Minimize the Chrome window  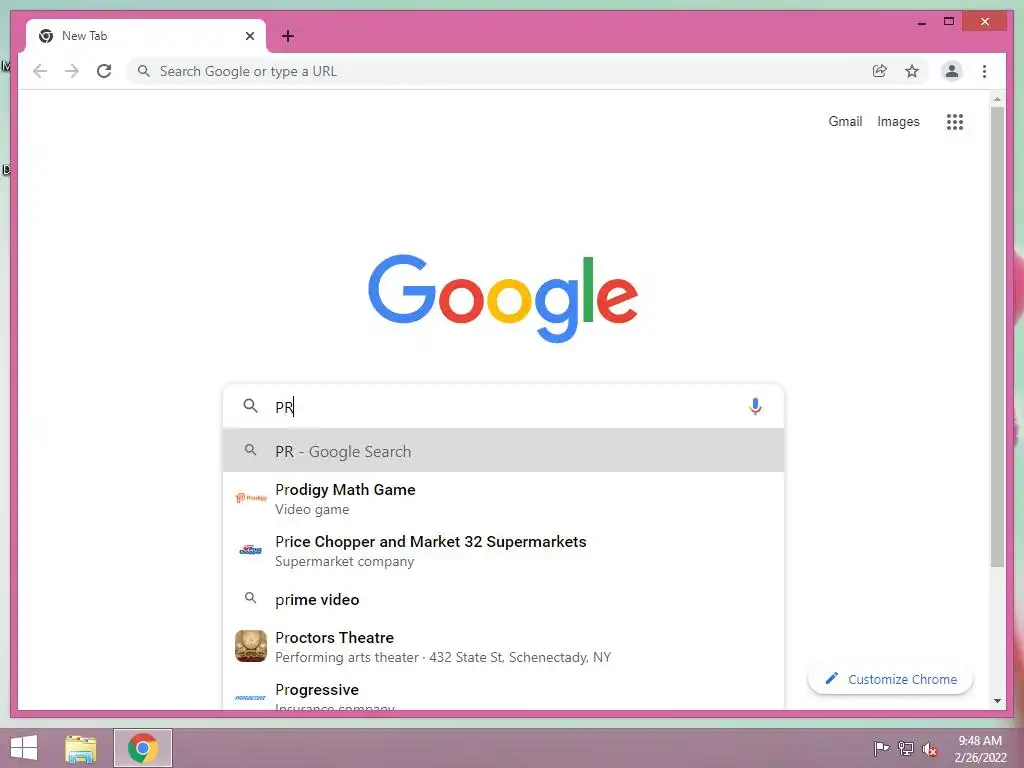pos(921,22)
